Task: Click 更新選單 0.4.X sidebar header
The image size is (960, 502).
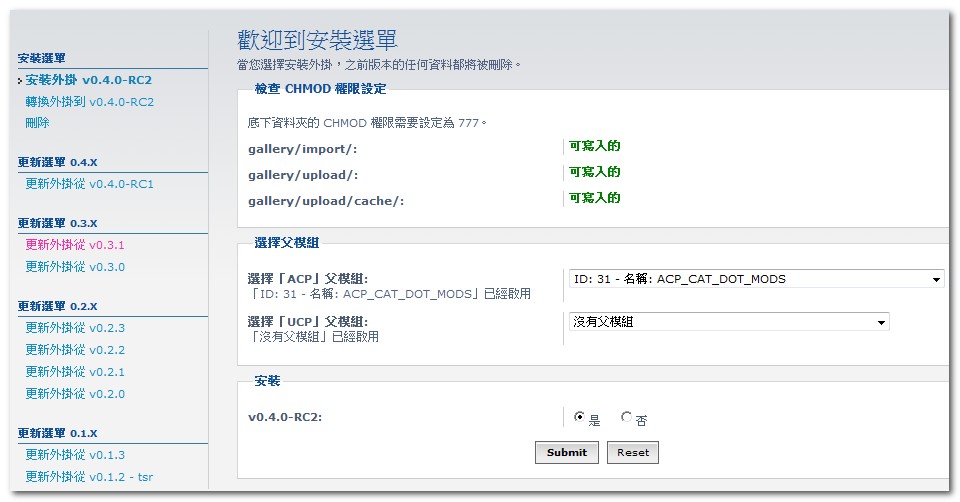Action: [58, 162]
